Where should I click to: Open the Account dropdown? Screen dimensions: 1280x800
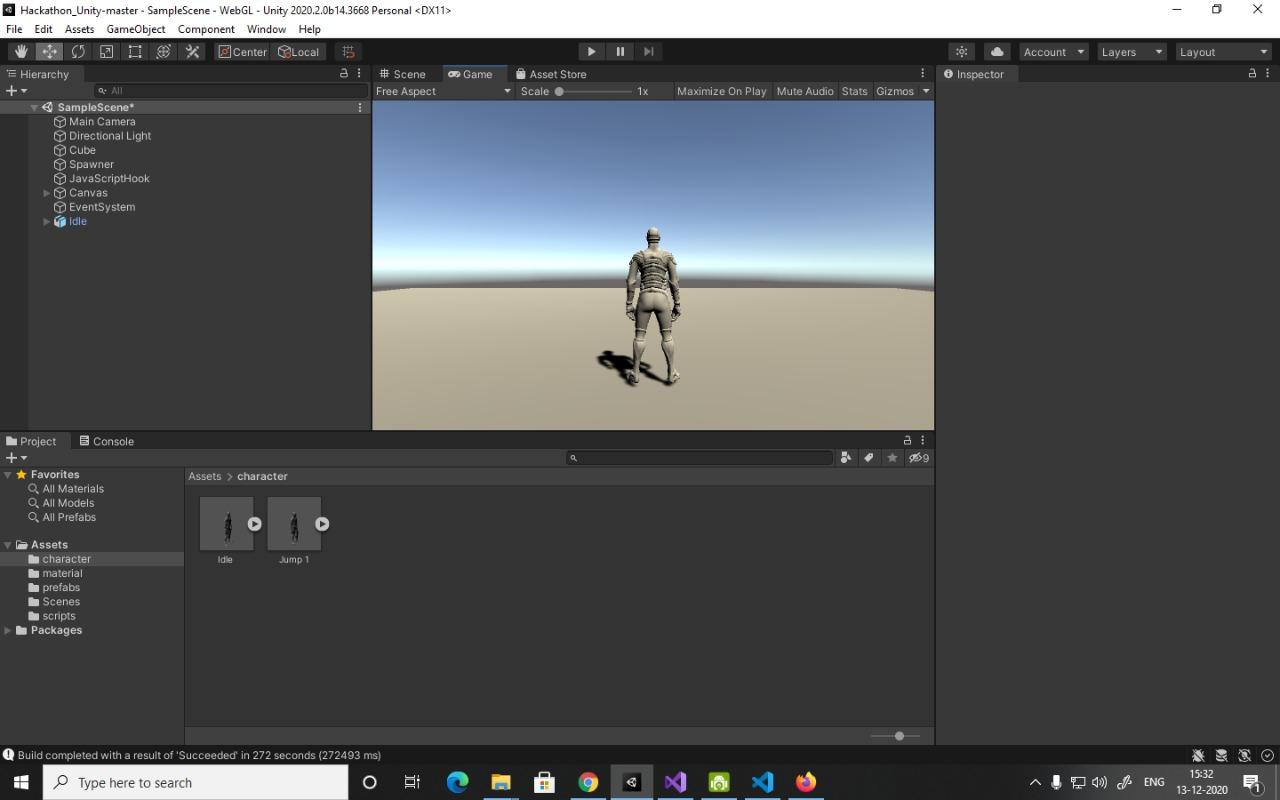(1054, 52)
